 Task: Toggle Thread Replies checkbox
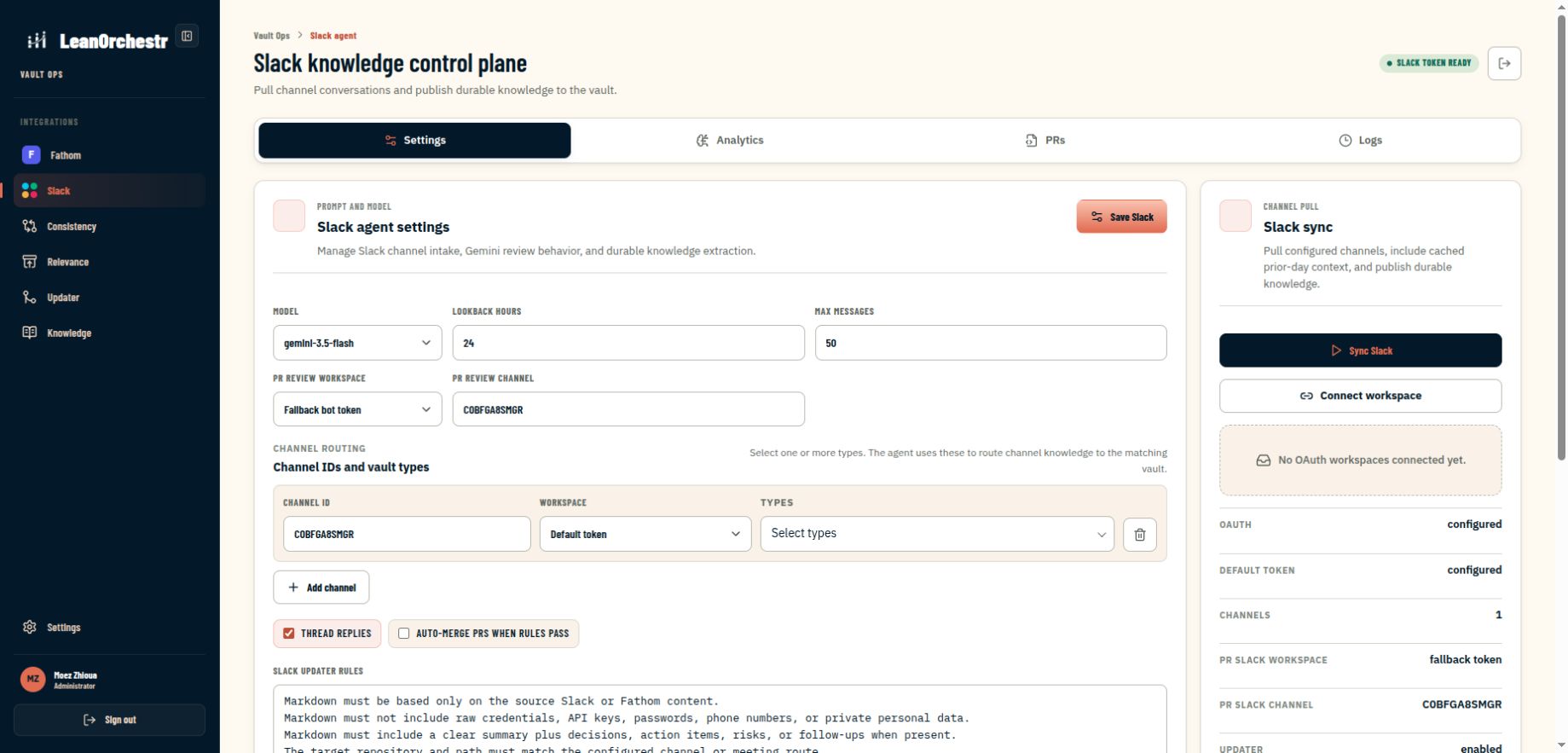click(x=289, y=634)
